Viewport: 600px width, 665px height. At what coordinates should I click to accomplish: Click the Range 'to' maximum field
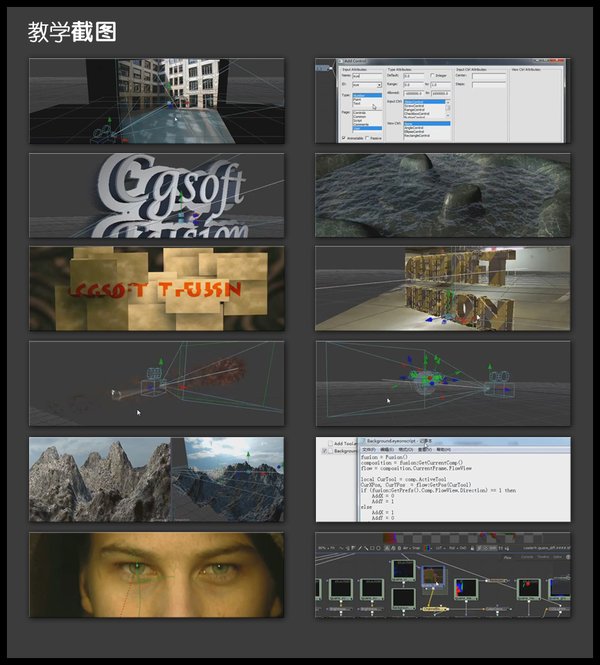tap(441, 85)
